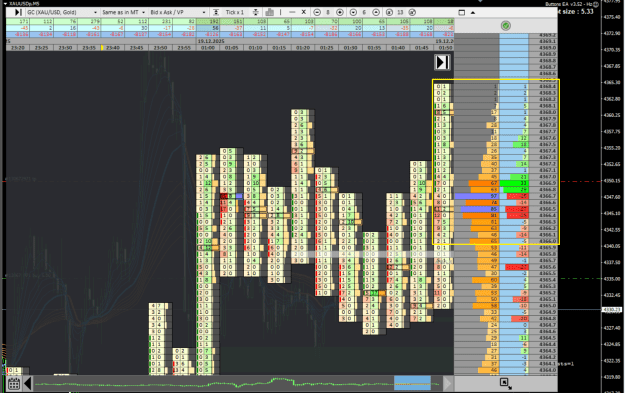This screenshot has width=625, height=393.
Task: Click the purple profile bar labeled 85
Action: 480,209
